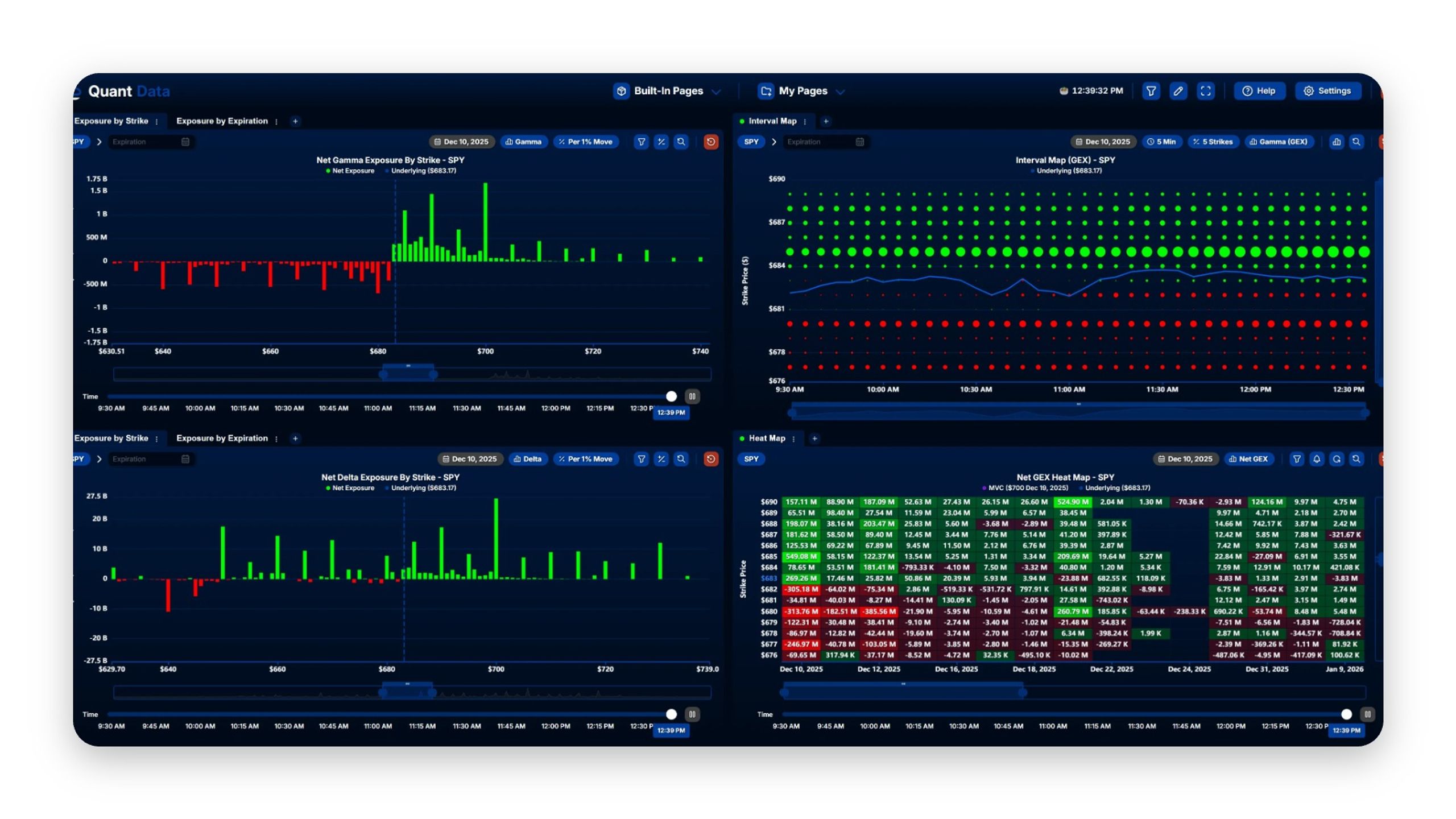This screenshot has width=1456, height=819.
Task: Click zoom magnifier in Net Delta Exposure panel
Action: (x=681, y=459)
